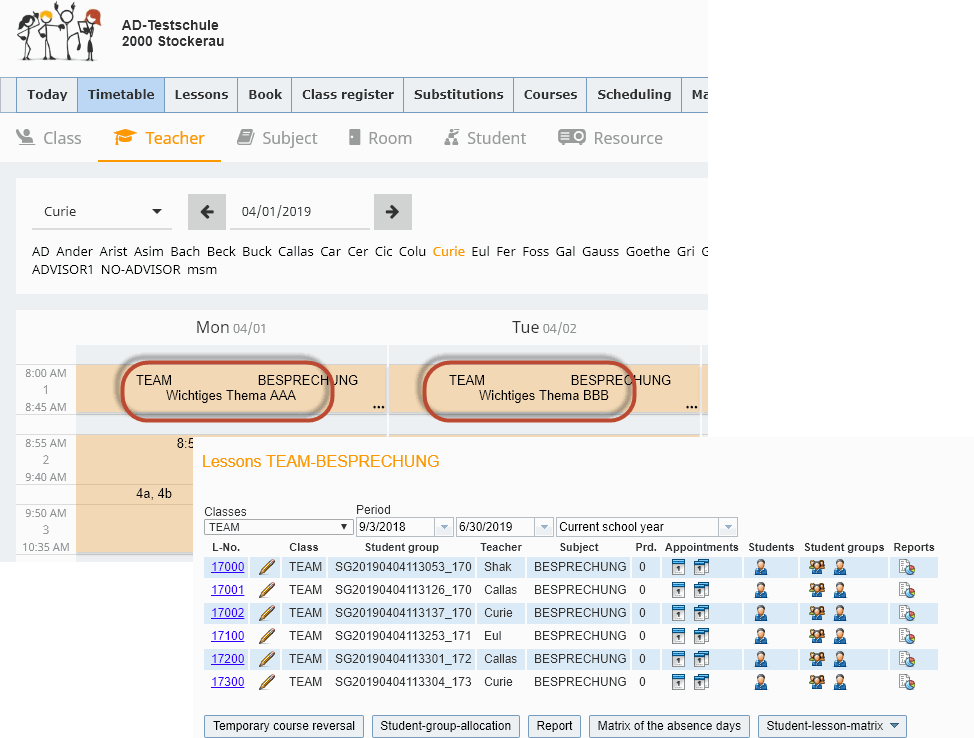Open the Book menu tab

point(265,95)
